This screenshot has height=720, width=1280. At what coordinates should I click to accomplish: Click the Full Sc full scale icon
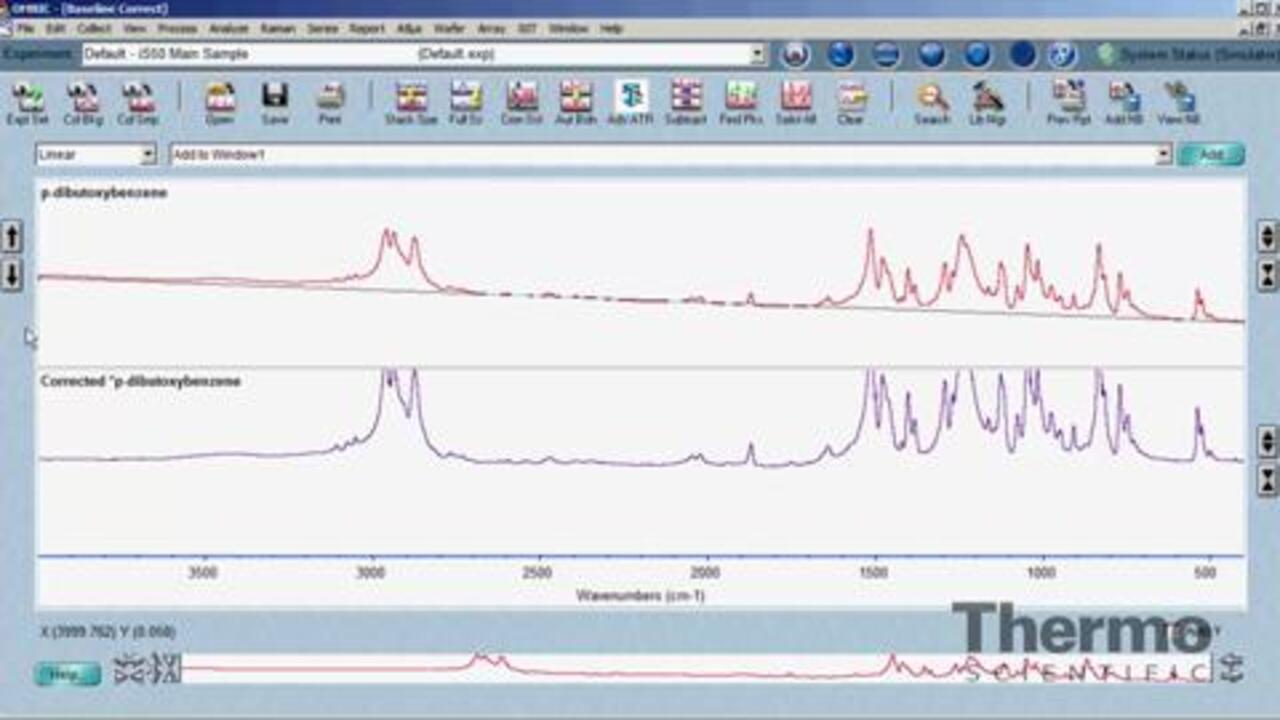(466, 99)
